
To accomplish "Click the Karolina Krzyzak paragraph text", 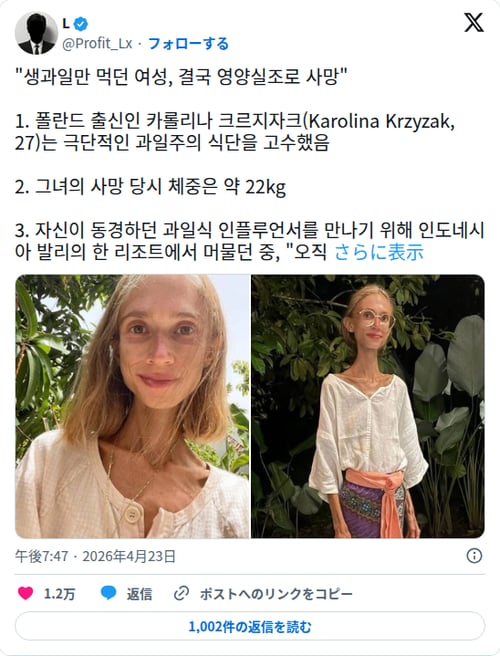I will [x=235, y=132].
